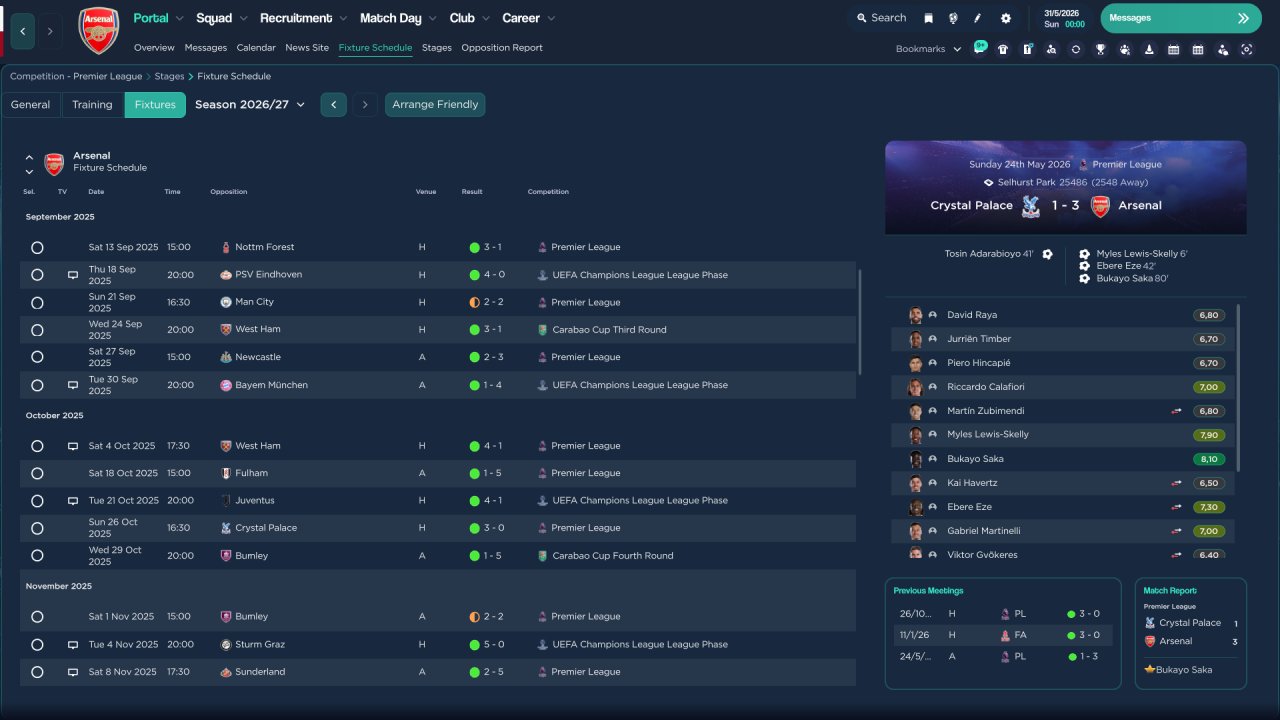Open the trophy shortcut icon
Image resolution: width=1280 pixels, height=720 pixels.
click(x=1100, y=49)
